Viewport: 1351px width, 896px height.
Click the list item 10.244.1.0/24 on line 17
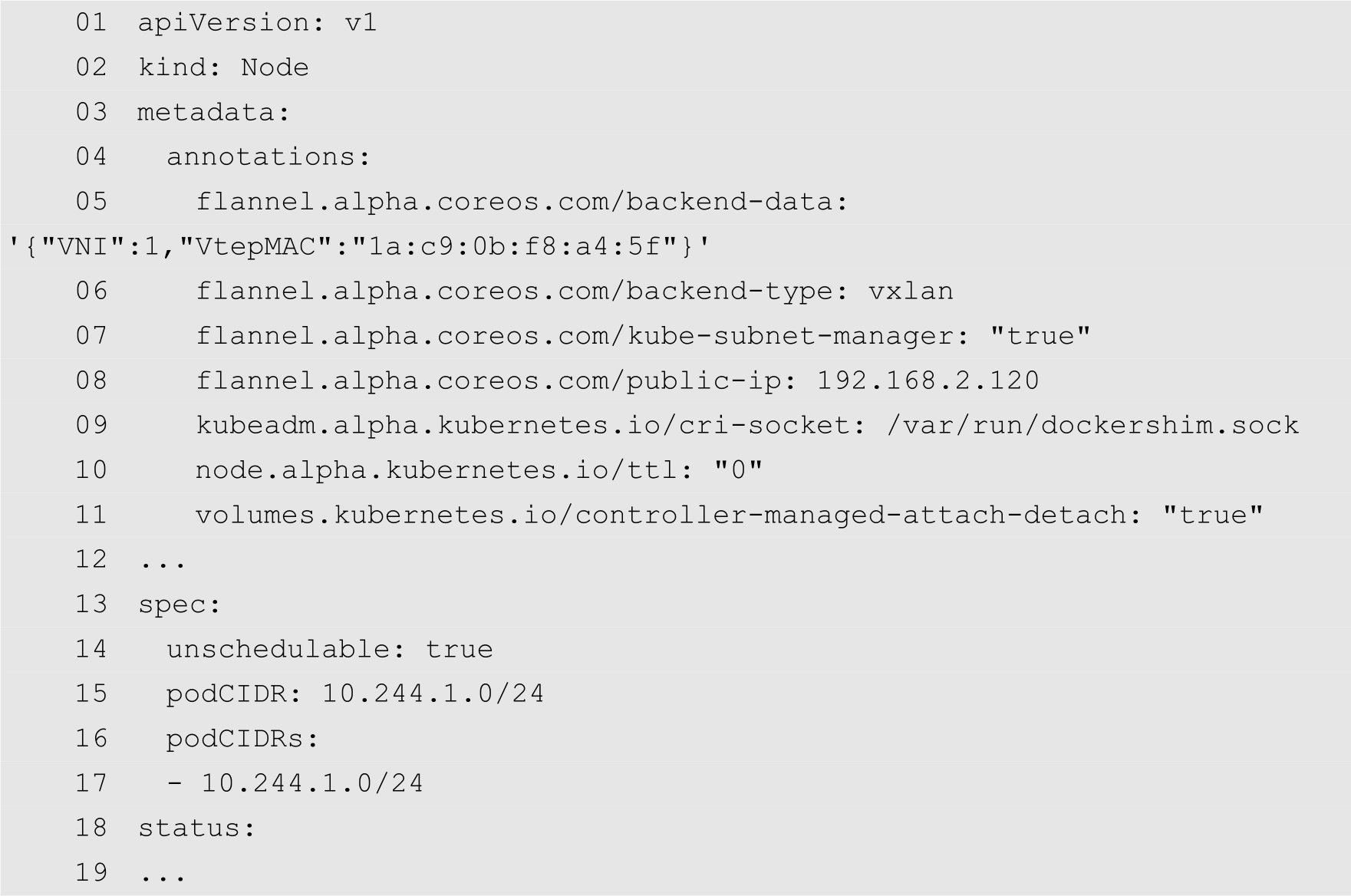pyautogui.click(x=311, y=783)
